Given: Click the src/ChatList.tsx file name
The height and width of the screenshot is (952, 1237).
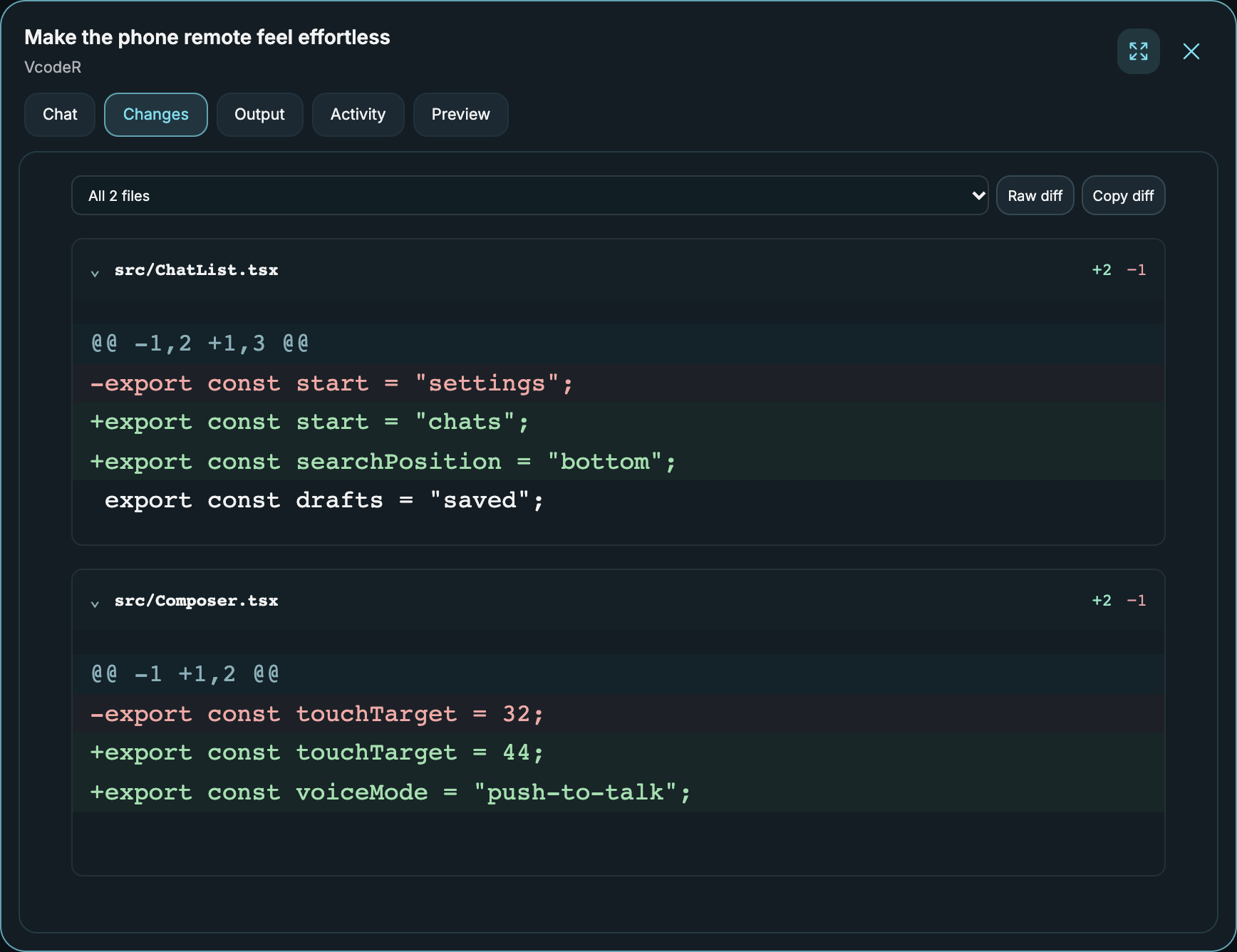Looking at the screenshot, I should [x=196, y=270].
